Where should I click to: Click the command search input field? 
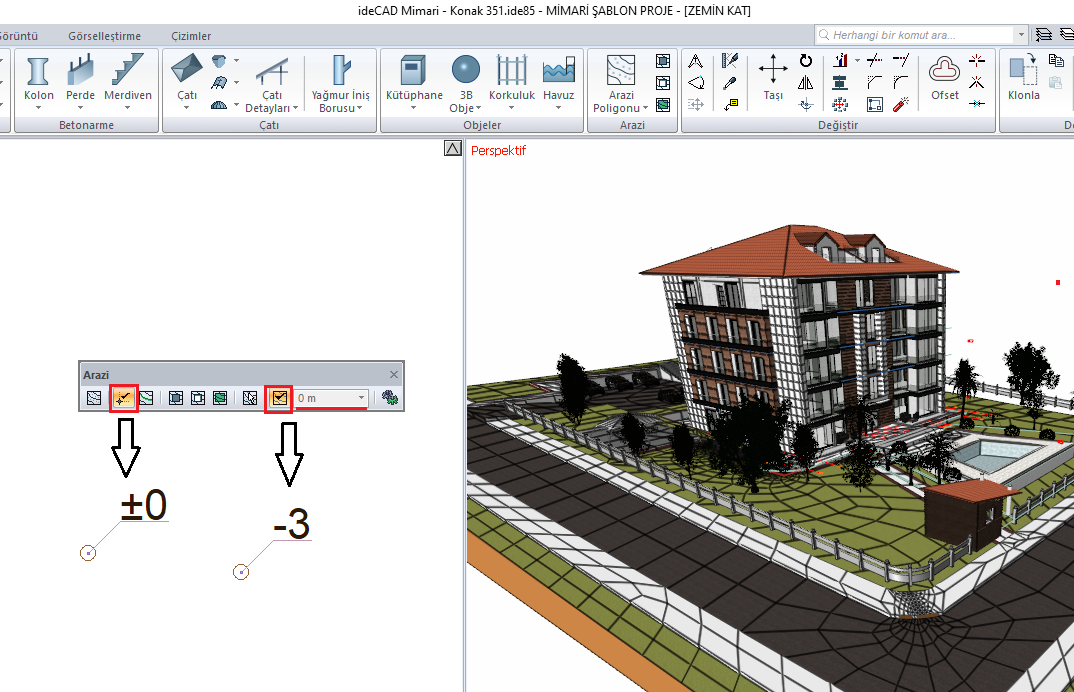(920, 35)
